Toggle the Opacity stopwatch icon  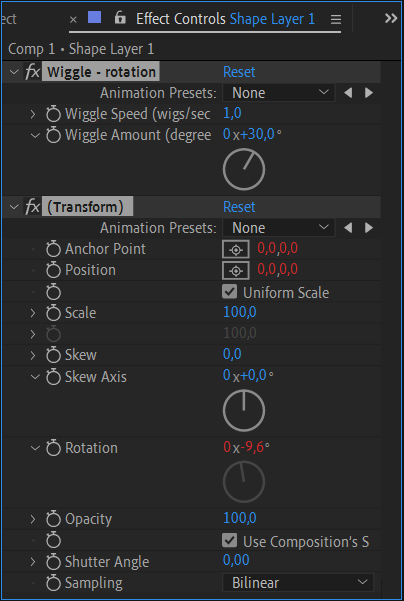(53, 519)
